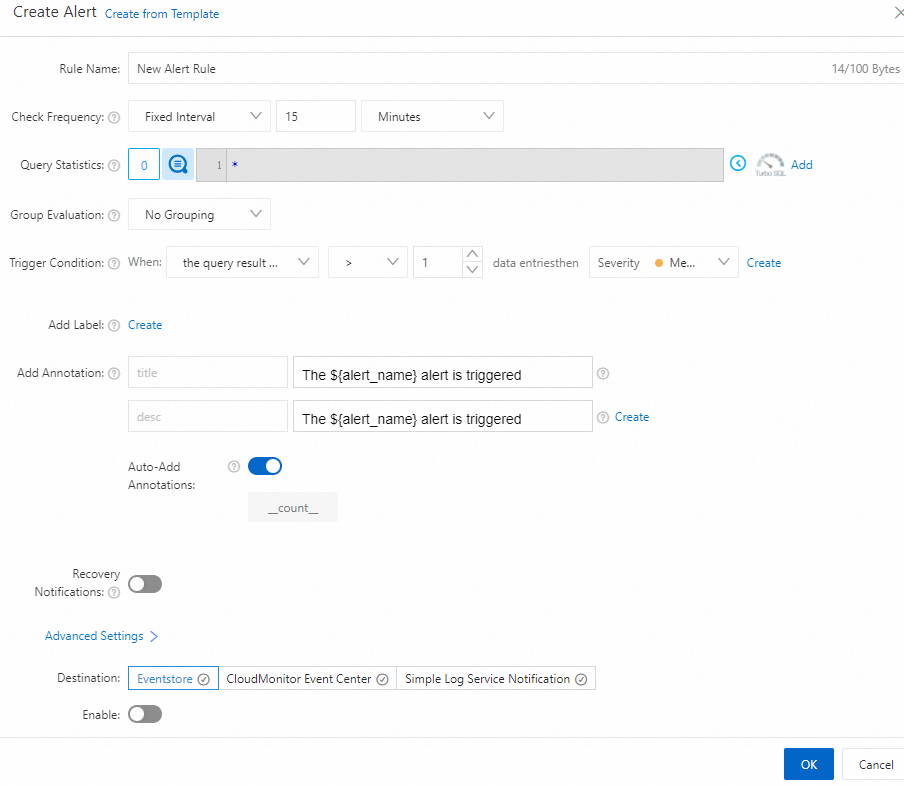Select the Eventstore destination
This screenshot has width=904, height=786.
(173, 679)
